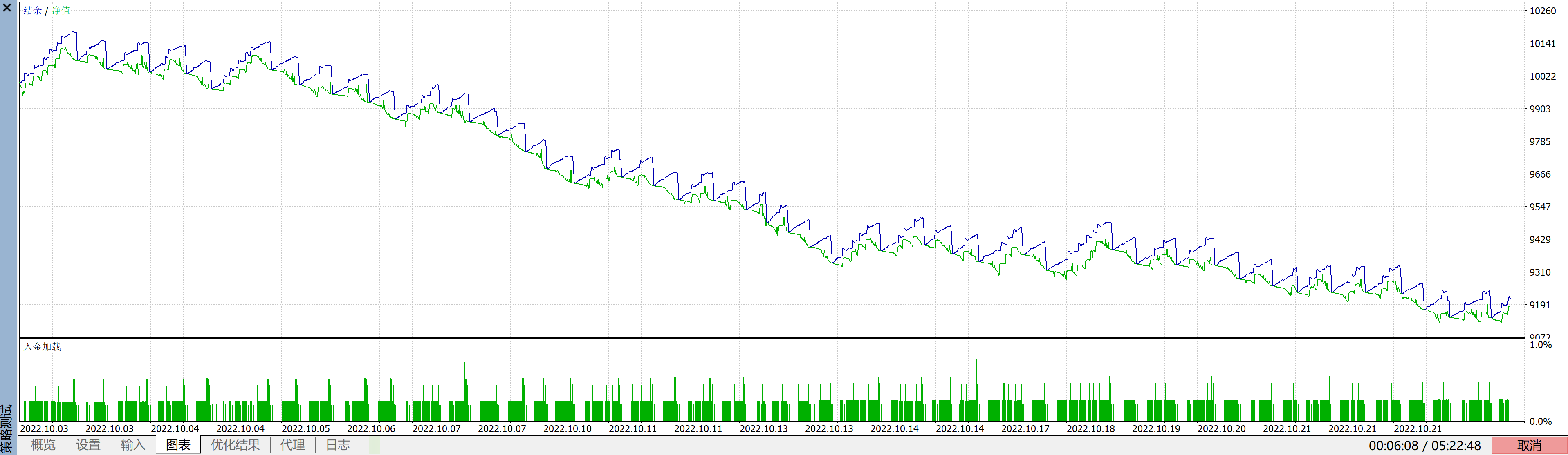
Task: Open the 输入 inputs tab
Action: (x=133, y=445)
